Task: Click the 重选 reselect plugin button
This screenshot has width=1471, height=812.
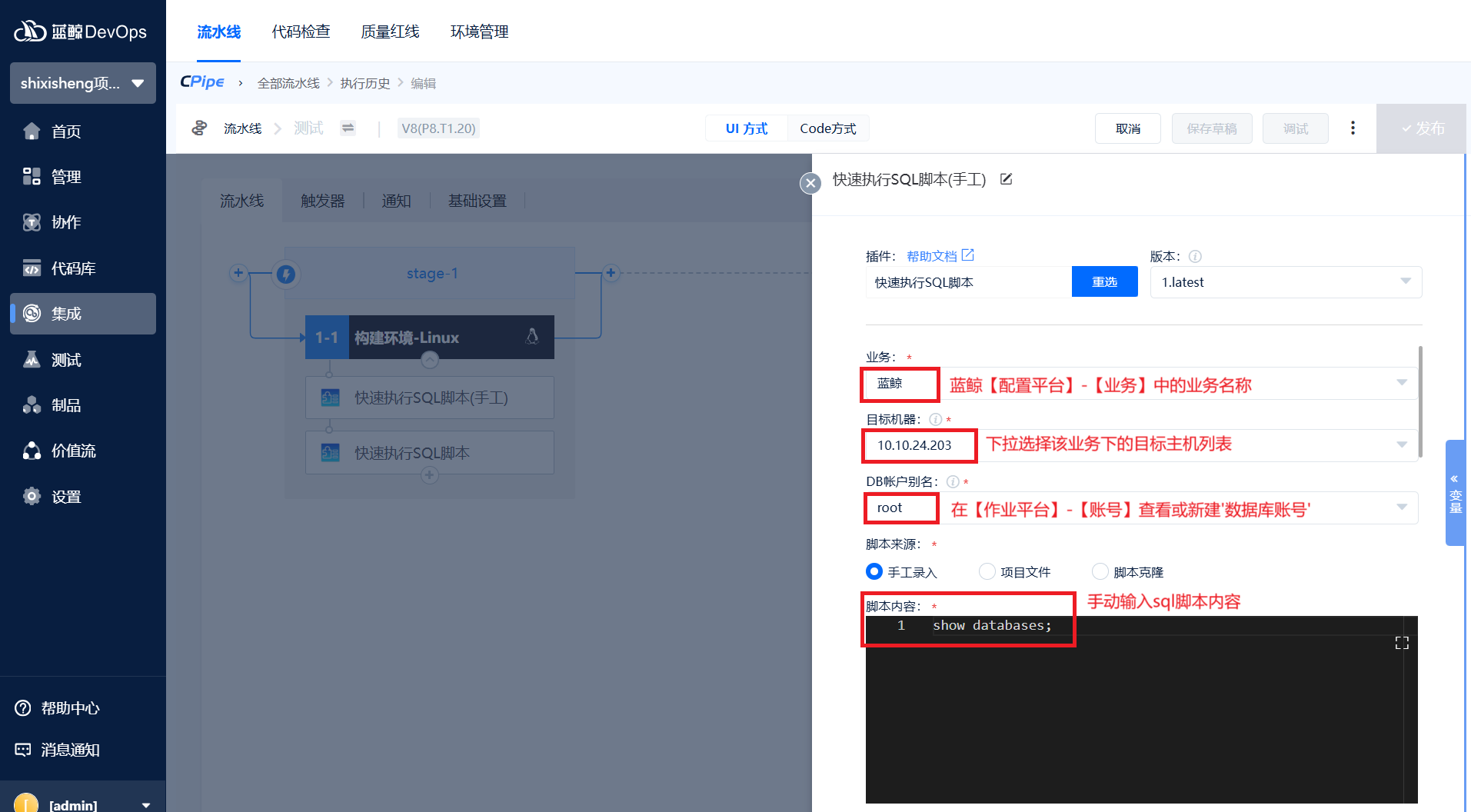Action: pyautogui.click(x=1104, y=282)
